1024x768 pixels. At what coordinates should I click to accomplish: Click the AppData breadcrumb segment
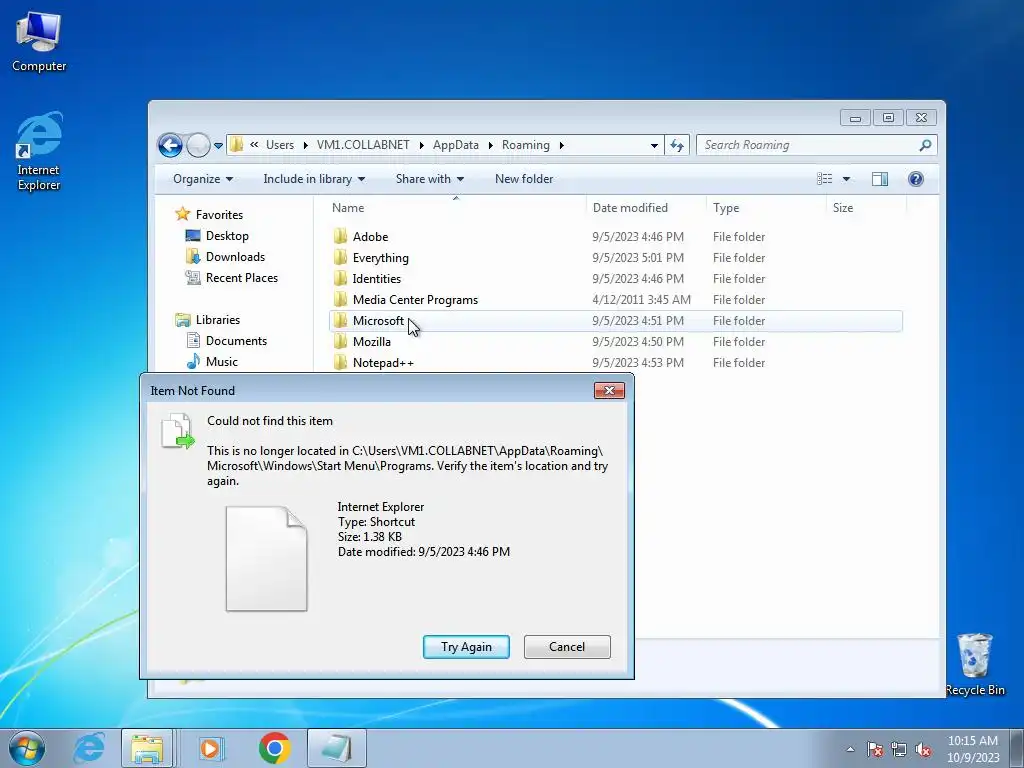pos(455,145)
